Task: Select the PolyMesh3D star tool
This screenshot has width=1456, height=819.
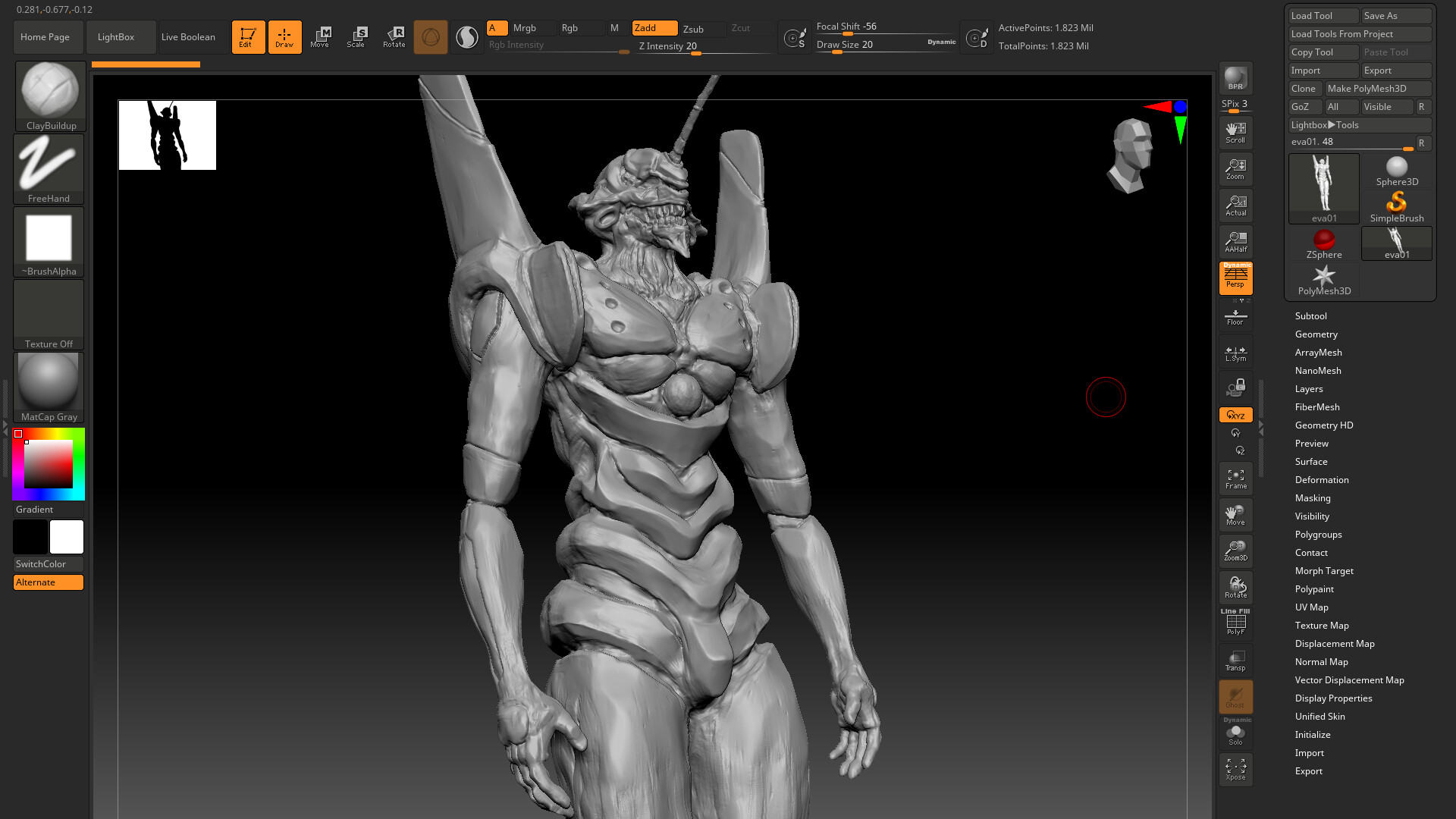Action: tap(1324, 280)
